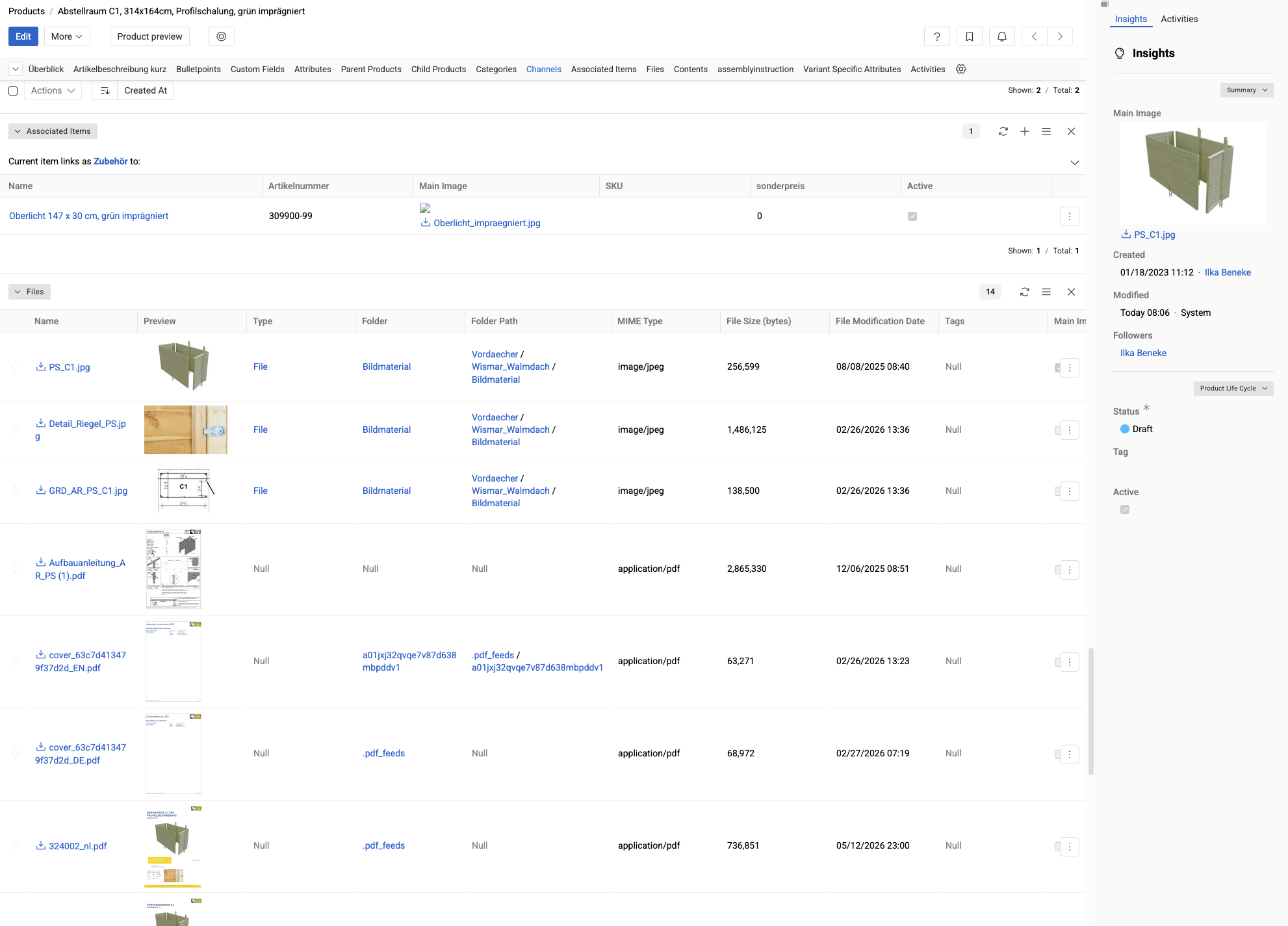The width and height of the screenshot is (1288, 926).
Task: Open Ilka Beneke follower link
Action: click(1143, 353)
